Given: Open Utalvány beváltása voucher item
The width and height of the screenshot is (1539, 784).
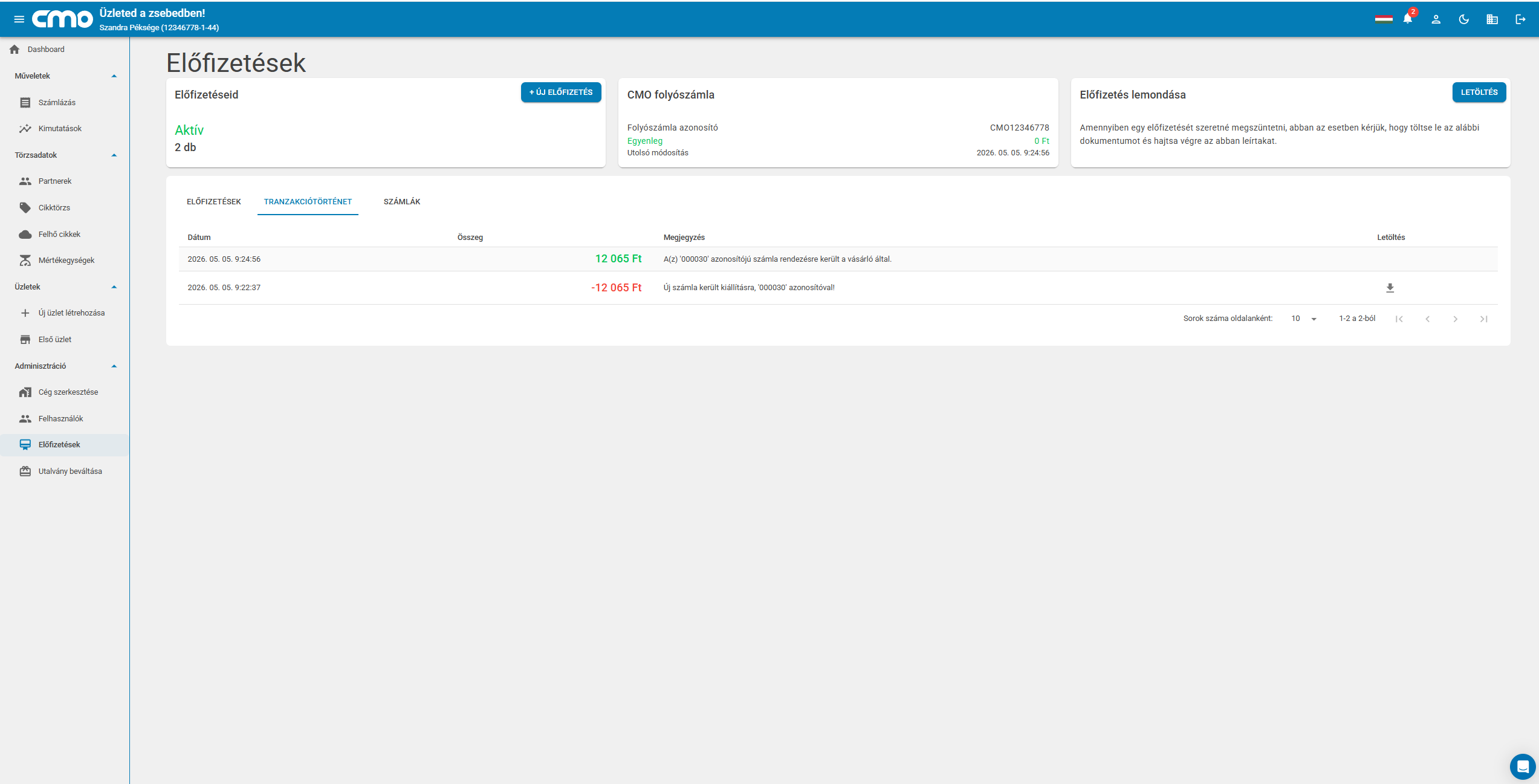Looking at the screenshot, I should click(65, 471).
